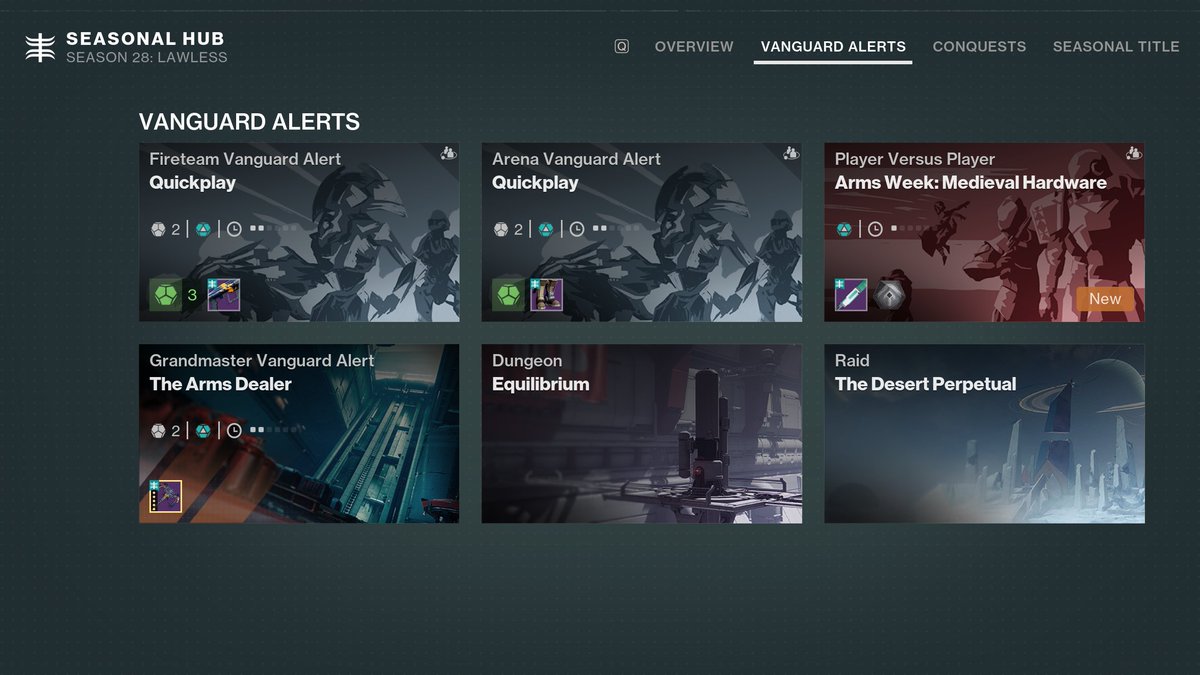Click progress pips on Fireteam Vanguard Alert card
The width and height of the screenshot is (1200, 675).
tap(274, 229)
